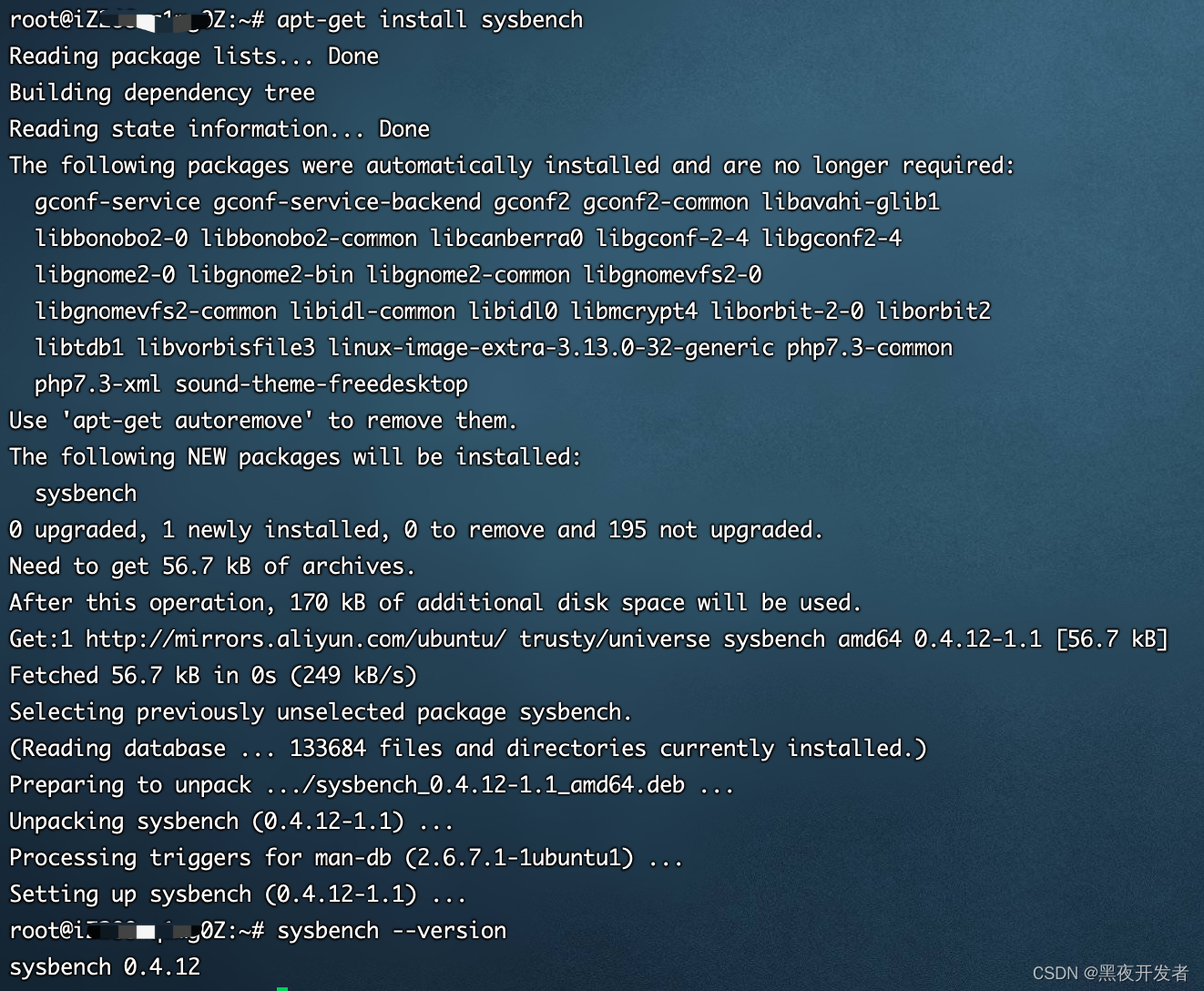The width and height of the screenshot is (1204, 991).
Task: Click 'libmcrypt4' package name
Action: [x=634, y=312]
